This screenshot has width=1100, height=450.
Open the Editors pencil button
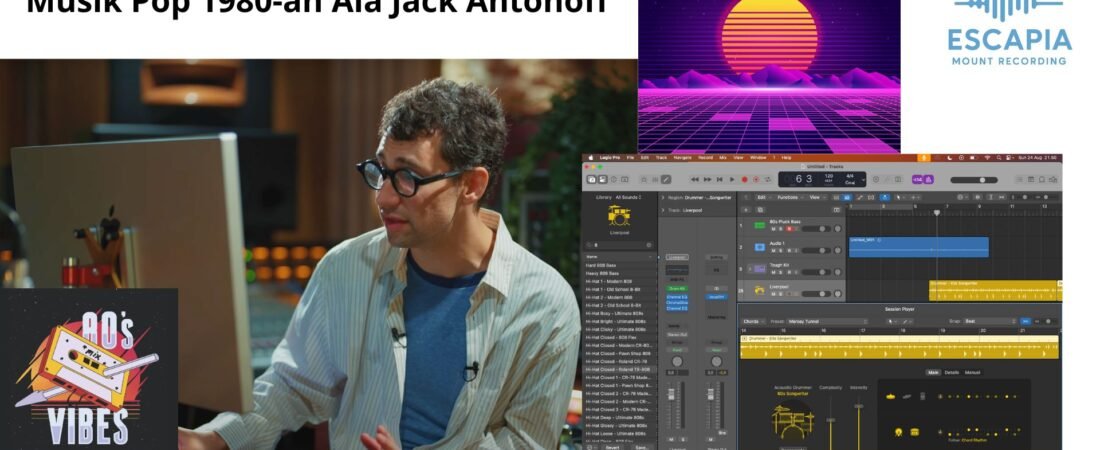point(666,180)
